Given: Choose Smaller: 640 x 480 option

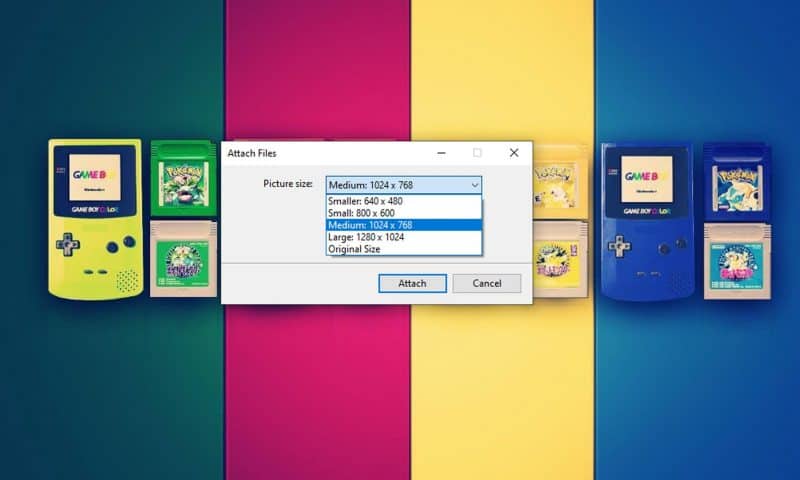Looking at the screenshot, I should (404, 201).
